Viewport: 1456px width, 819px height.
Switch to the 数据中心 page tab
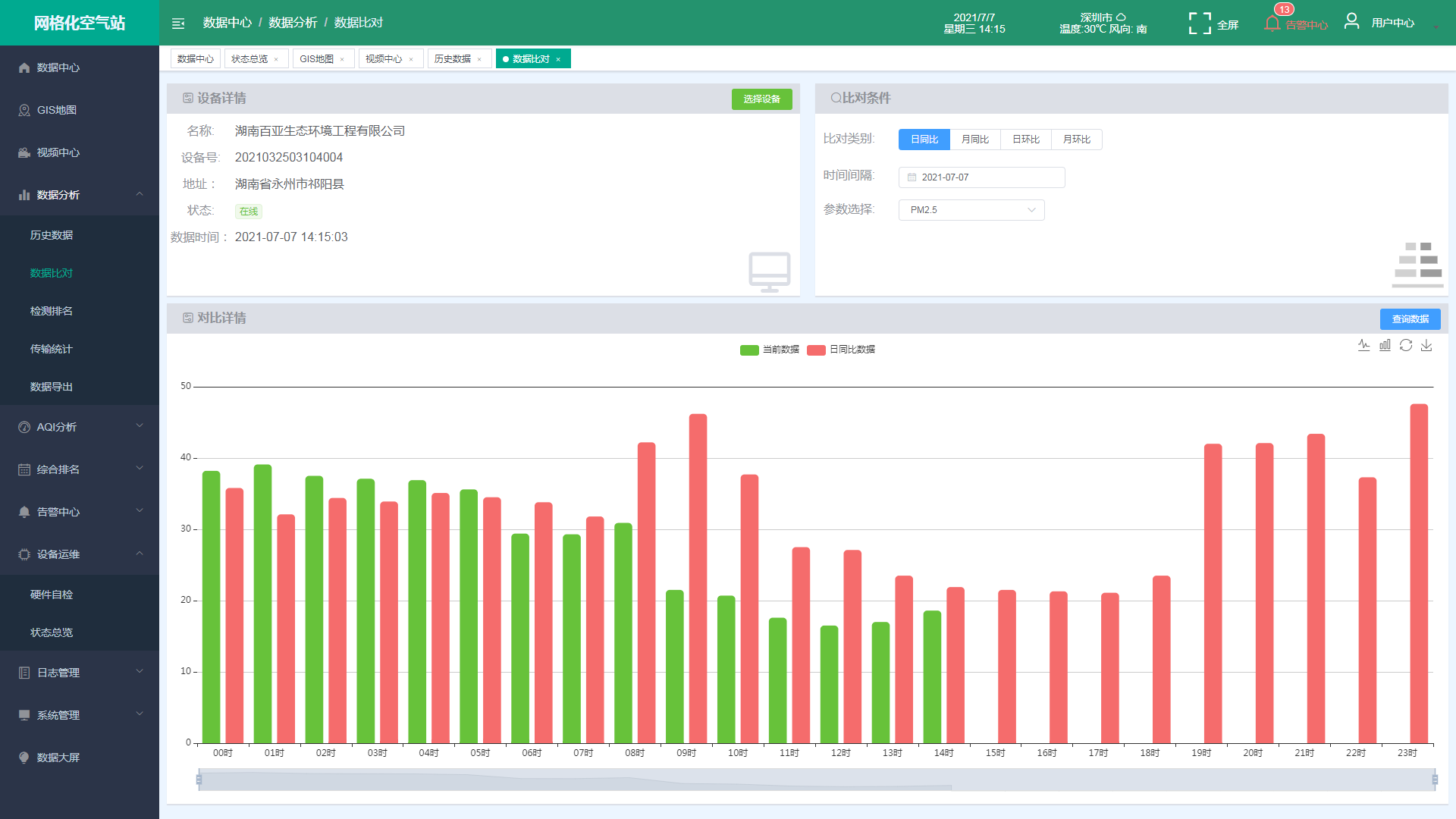[196, 59]
